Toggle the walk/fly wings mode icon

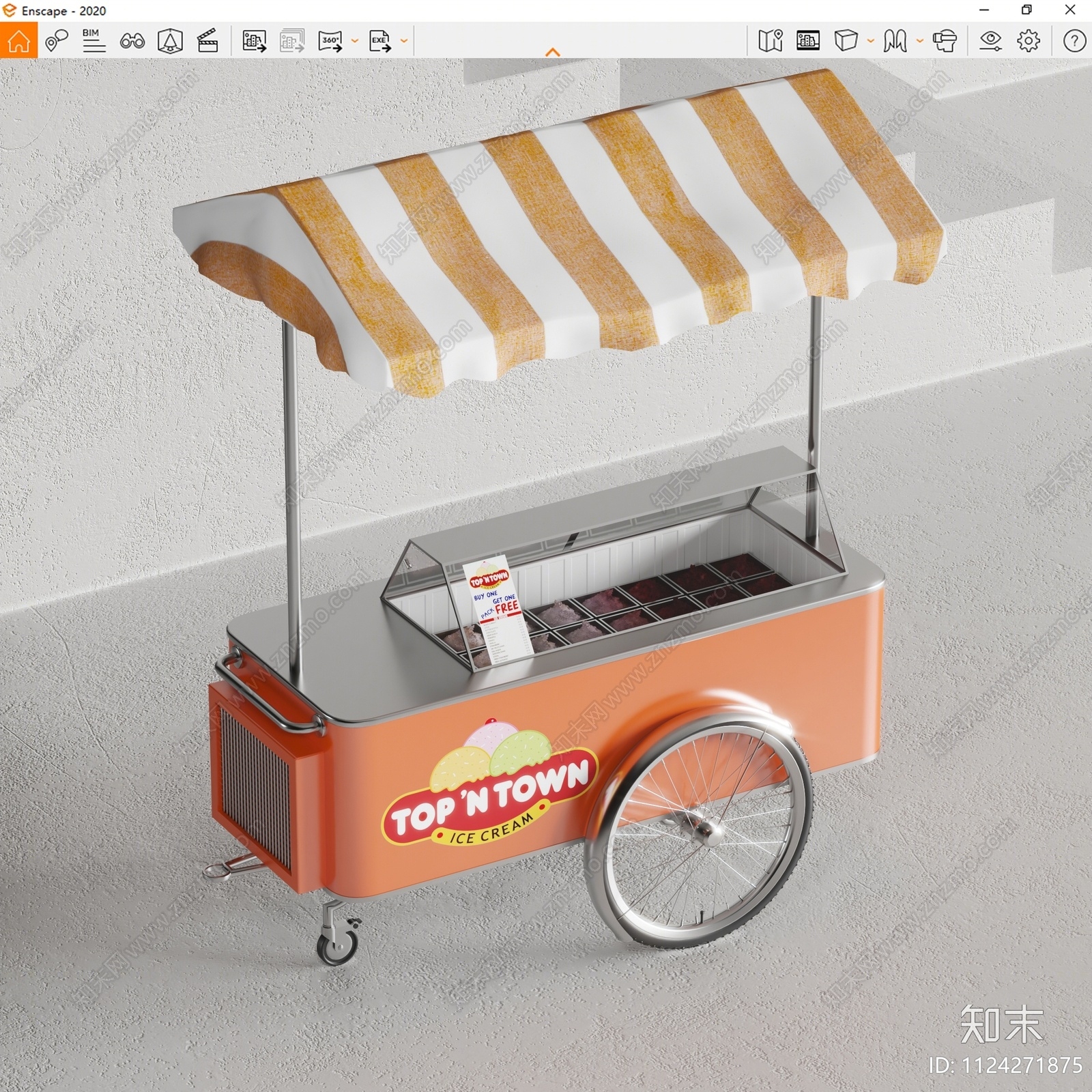(x=895, y=40)
